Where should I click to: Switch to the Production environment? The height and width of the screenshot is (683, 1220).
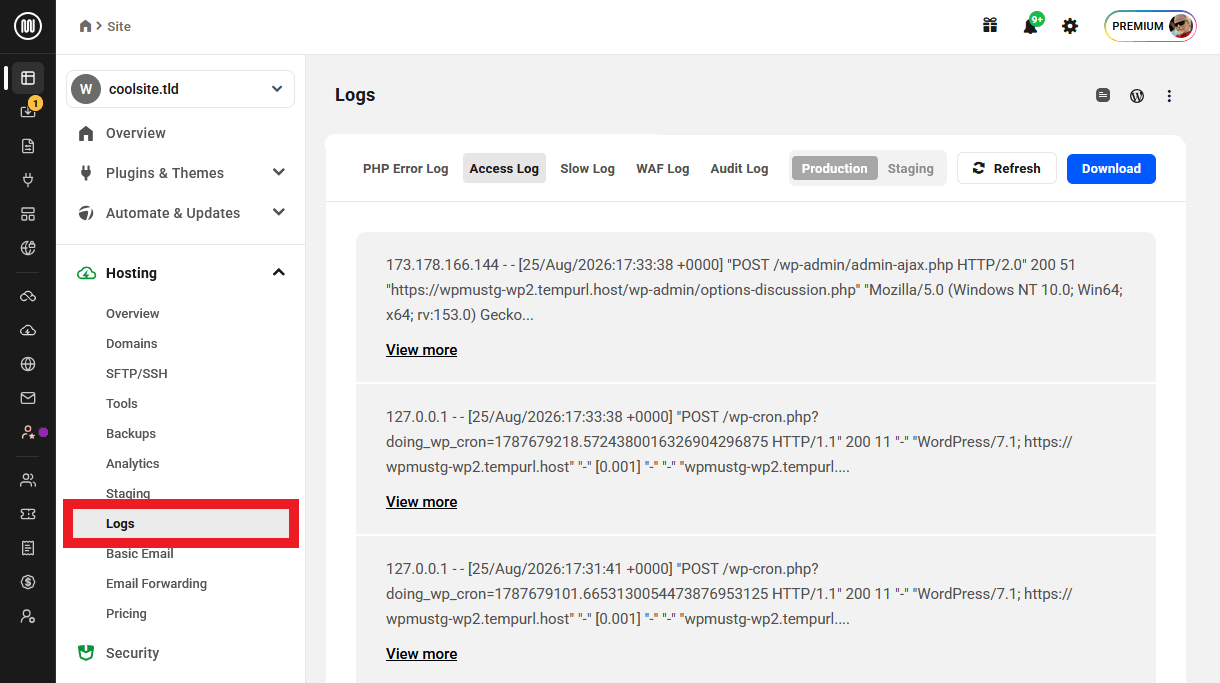(x=834, y=168)
